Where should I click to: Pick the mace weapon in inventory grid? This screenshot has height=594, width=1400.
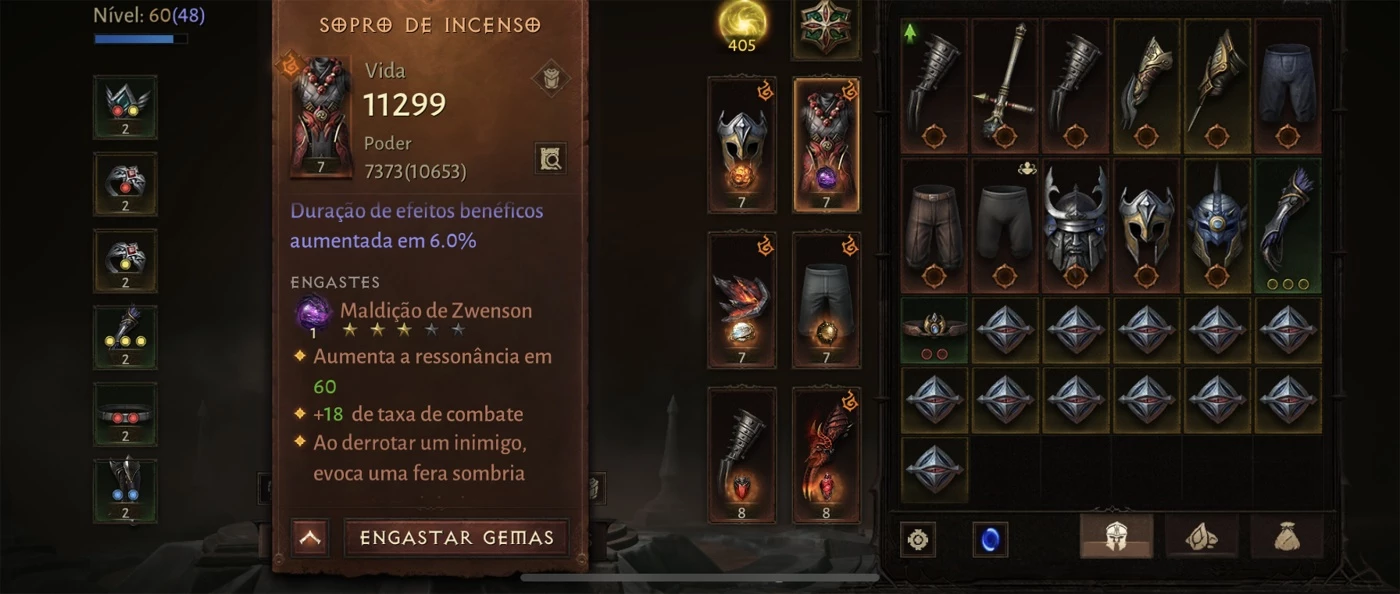1005,86
